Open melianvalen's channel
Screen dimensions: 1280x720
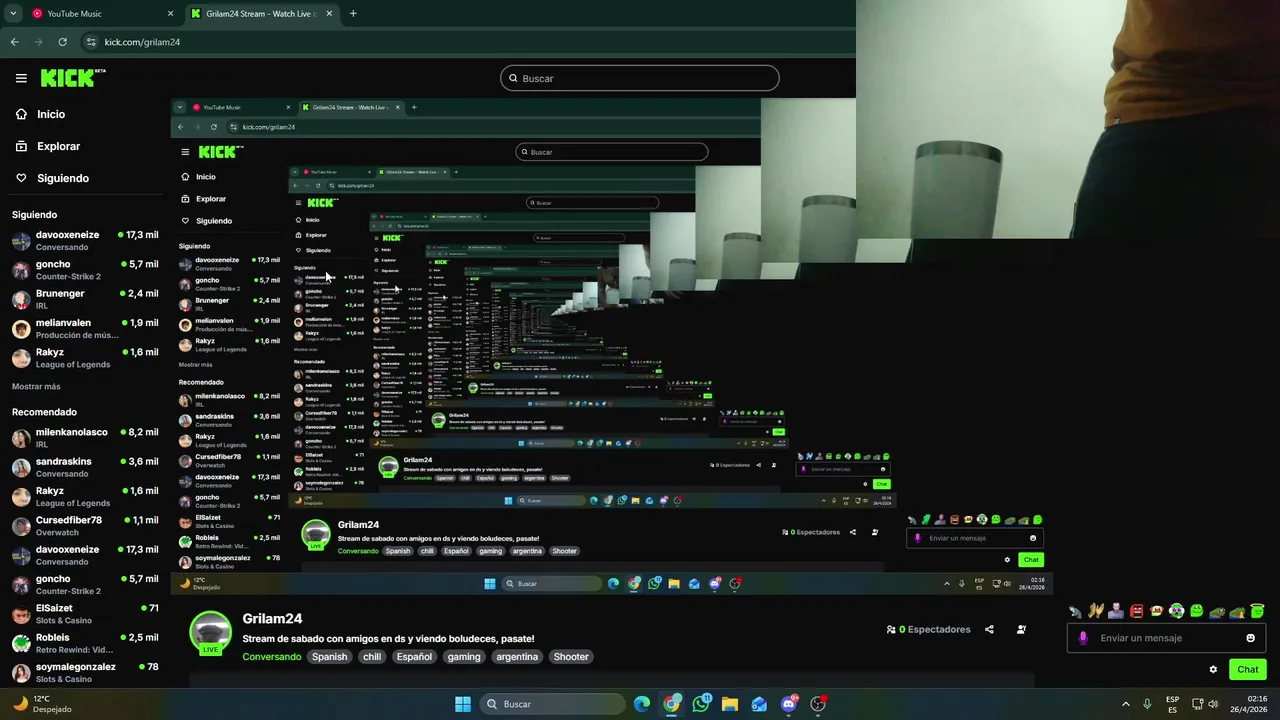pos(85,329)
